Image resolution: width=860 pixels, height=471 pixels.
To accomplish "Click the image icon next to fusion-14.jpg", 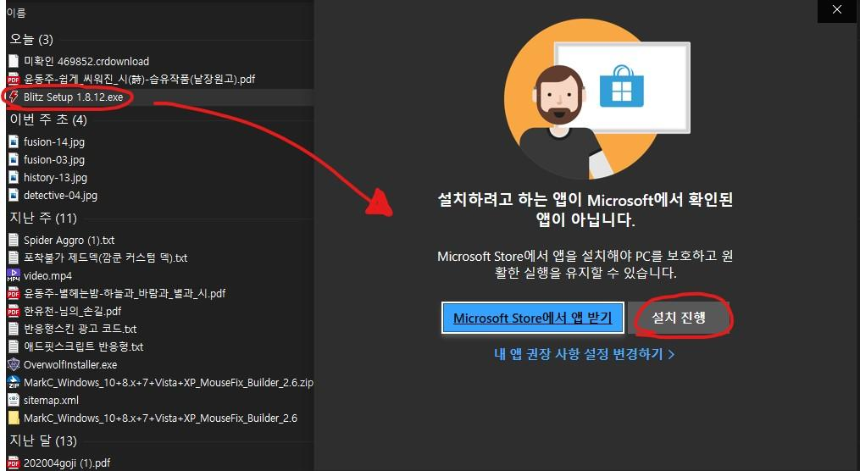I will coord(13,142).
